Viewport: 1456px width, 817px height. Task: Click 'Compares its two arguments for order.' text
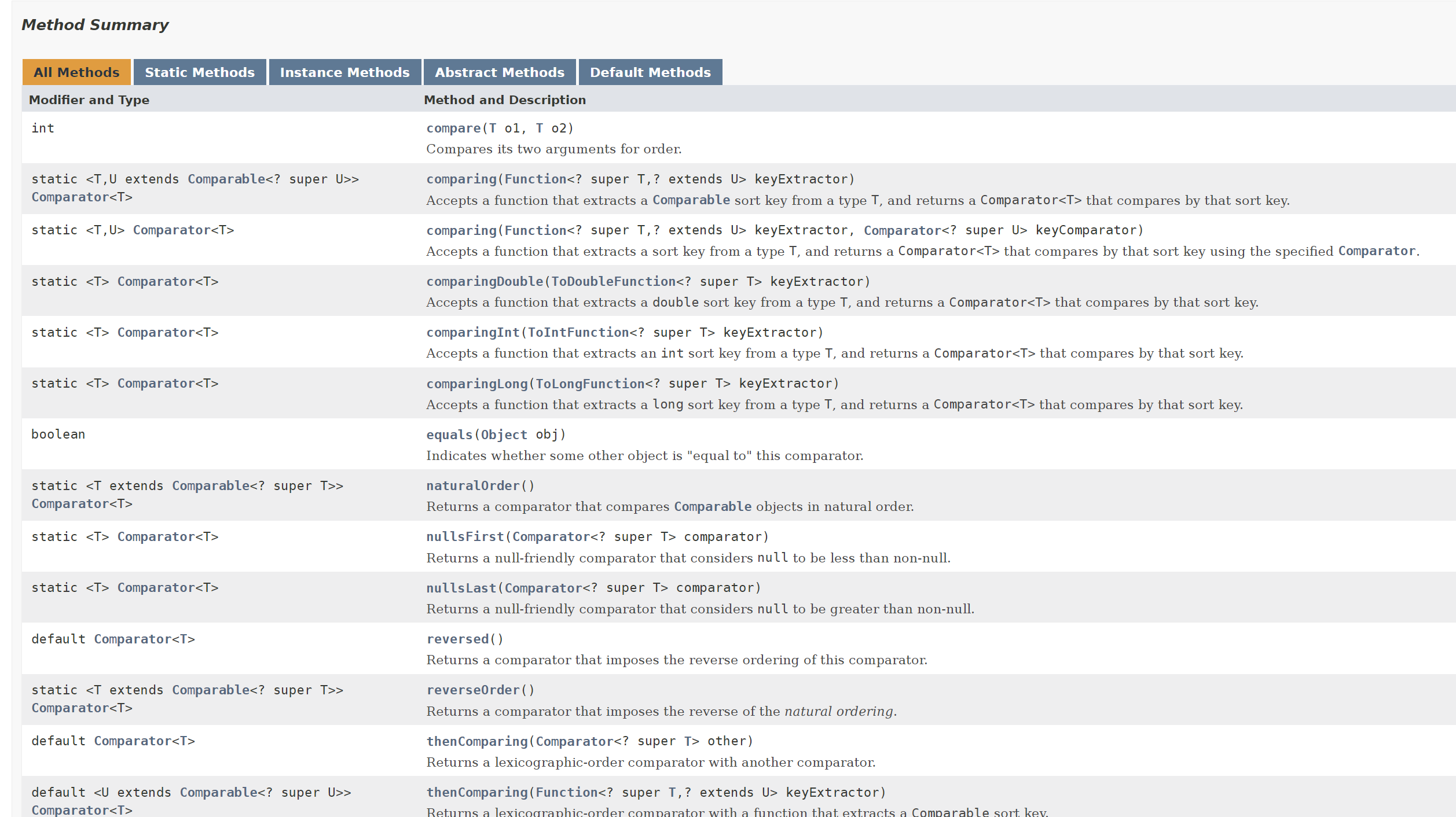(554, 149)
